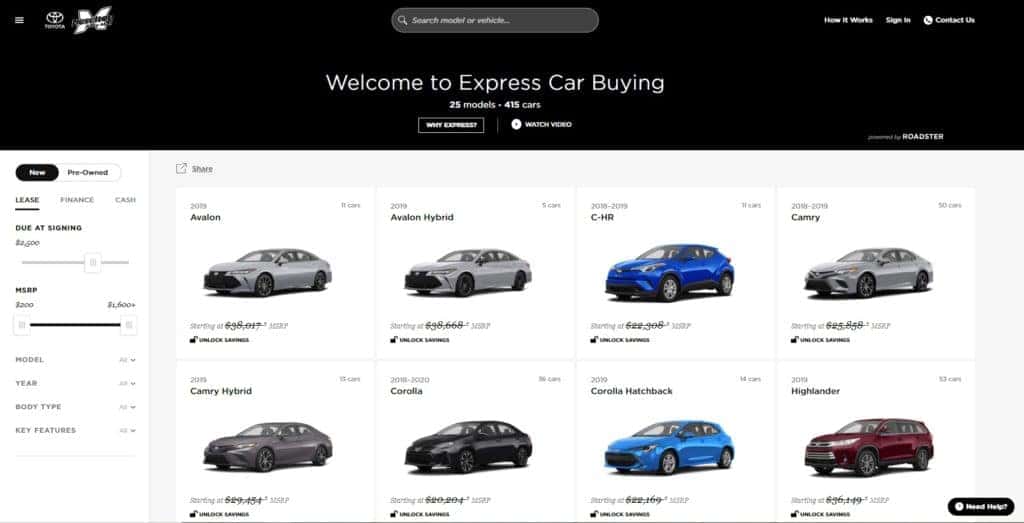The image size is (1024, 523).
Task: Select the Cash tab
Action: pyautogui.click(x=125, y=200)
